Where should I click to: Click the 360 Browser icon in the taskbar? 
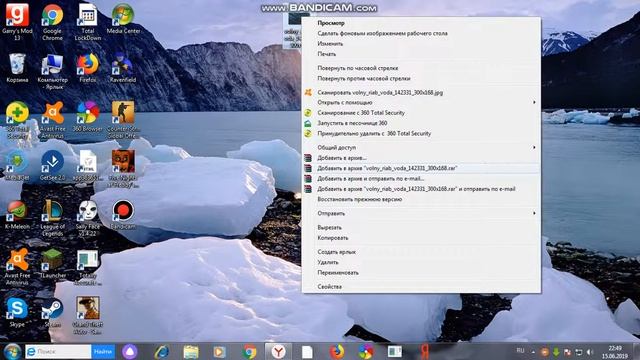point(366,352)
